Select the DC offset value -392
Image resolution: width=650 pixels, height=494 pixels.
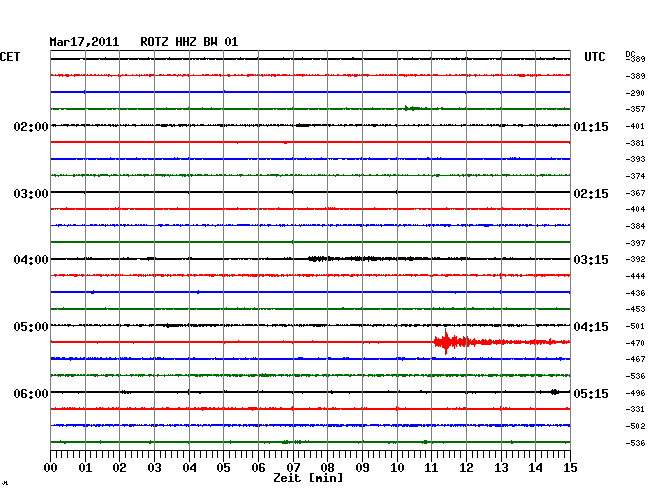point(635,259)
